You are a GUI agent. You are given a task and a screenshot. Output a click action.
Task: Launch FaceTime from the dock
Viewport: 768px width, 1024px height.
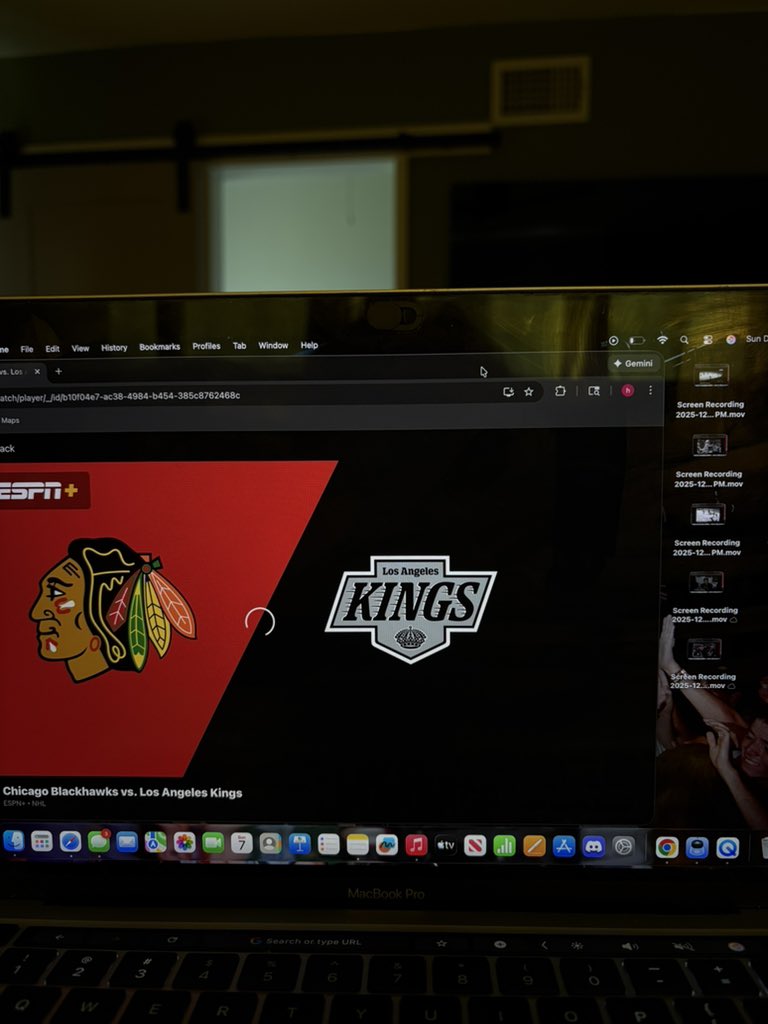point(213,843)
